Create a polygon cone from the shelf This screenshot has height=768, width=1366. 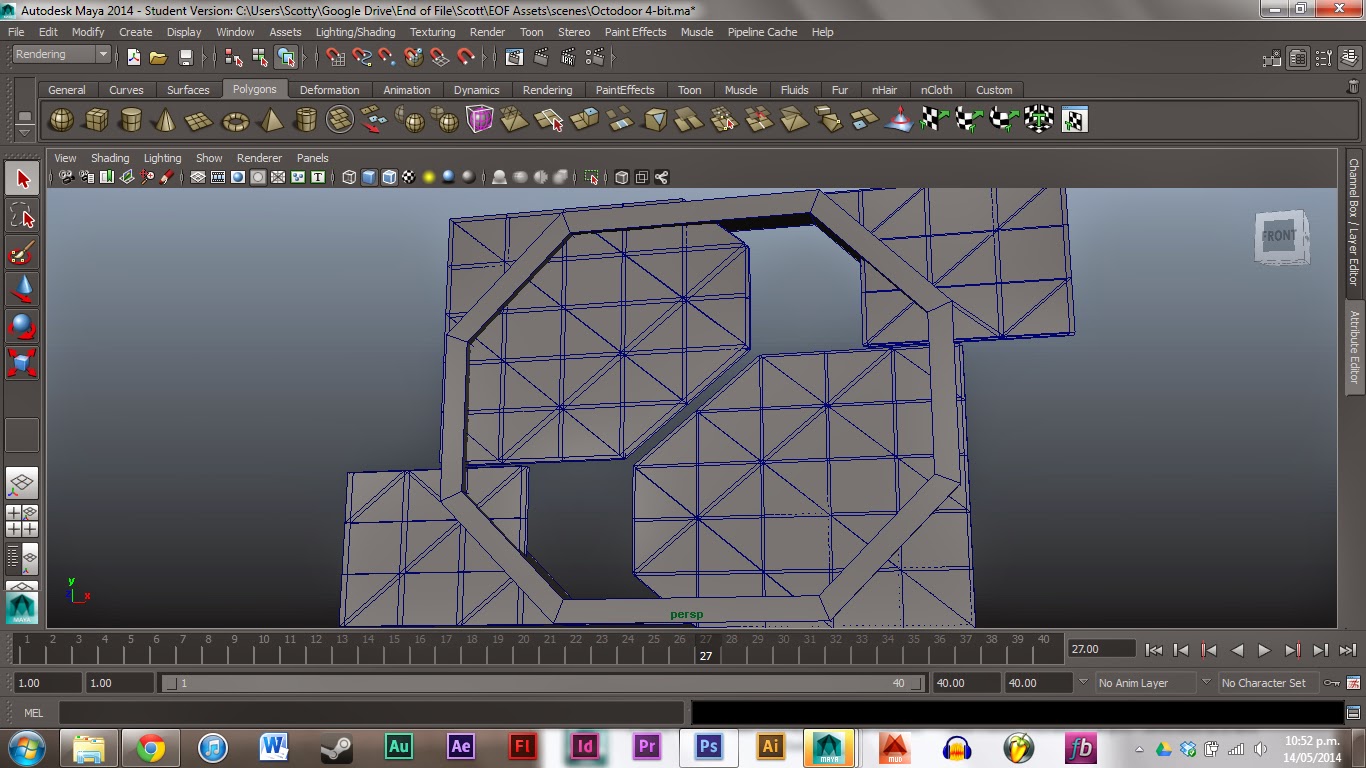click(x=165, y=120)
